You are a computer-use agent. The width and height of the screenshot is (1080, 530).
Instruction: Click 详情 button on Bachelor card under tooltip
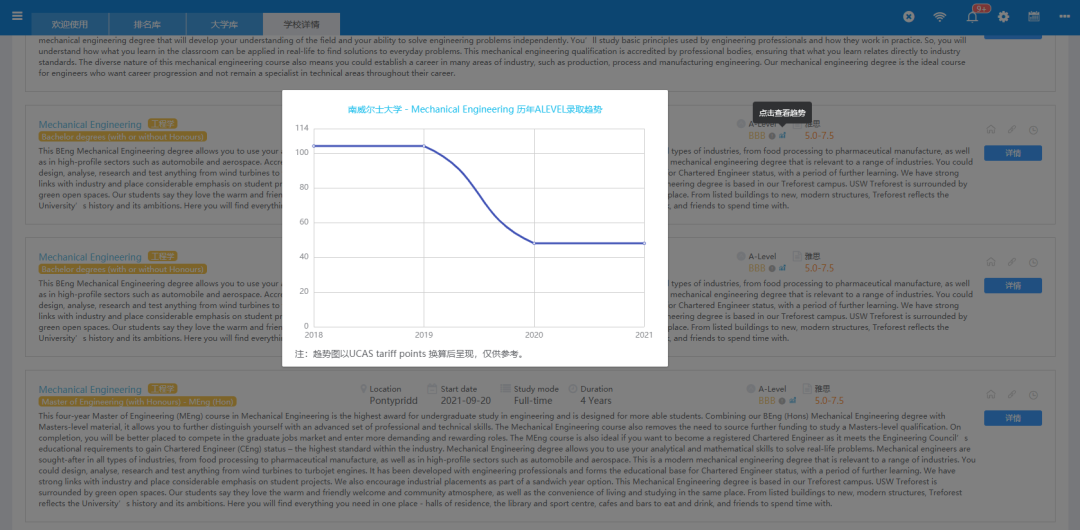click(1012, 153)
